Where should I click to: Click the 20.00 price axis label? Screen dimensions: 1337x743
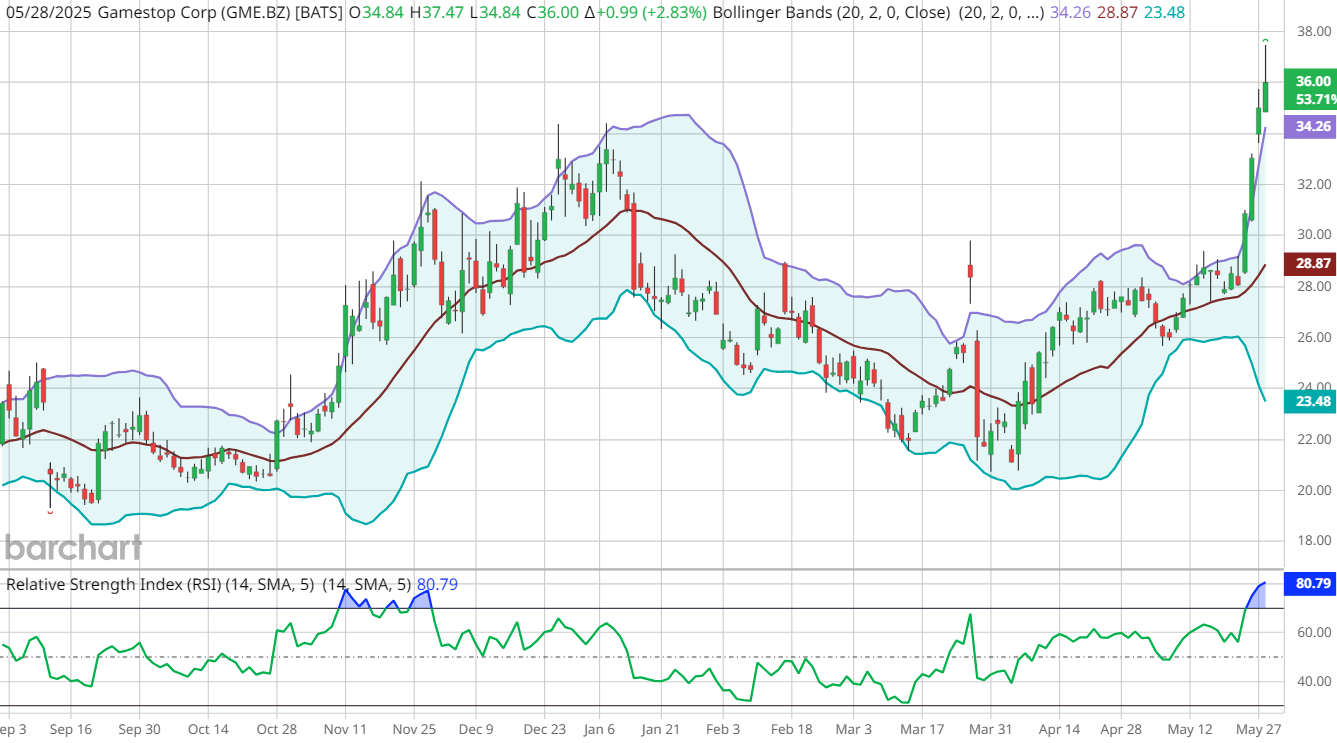point(1313,491)
